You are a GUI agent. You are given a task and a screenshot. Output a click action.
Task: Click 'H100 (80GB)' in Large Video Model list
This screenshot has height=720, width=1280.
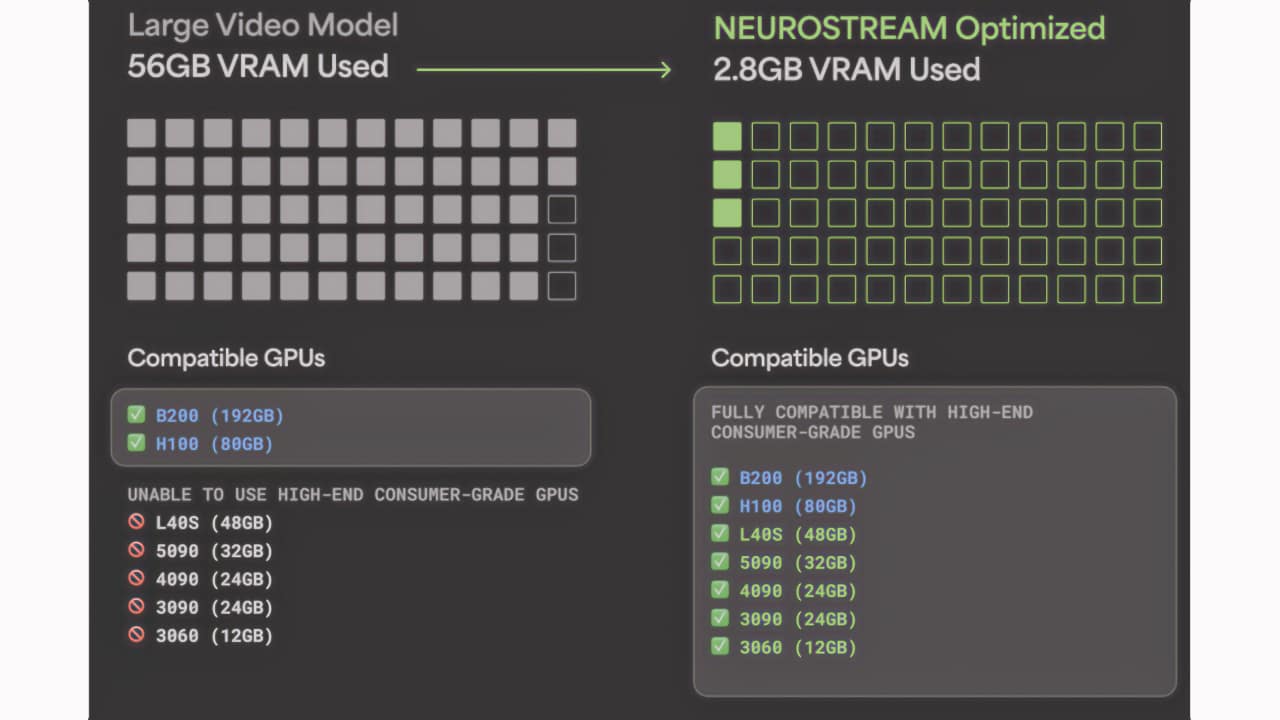tap(215, 443)
